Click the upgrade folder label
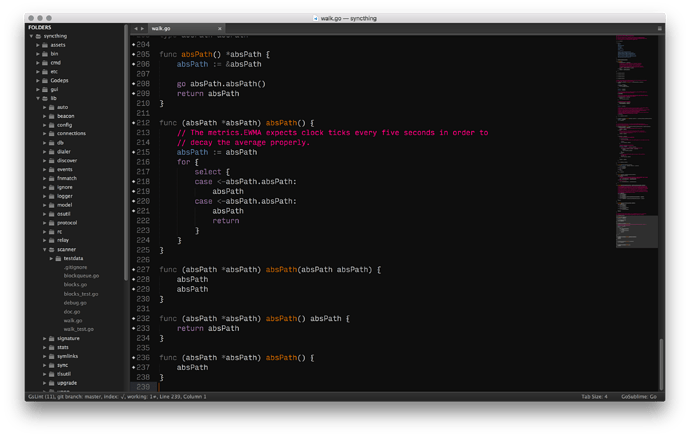The width and height of the screenshot is (690, 437). (x=67, y=383)
